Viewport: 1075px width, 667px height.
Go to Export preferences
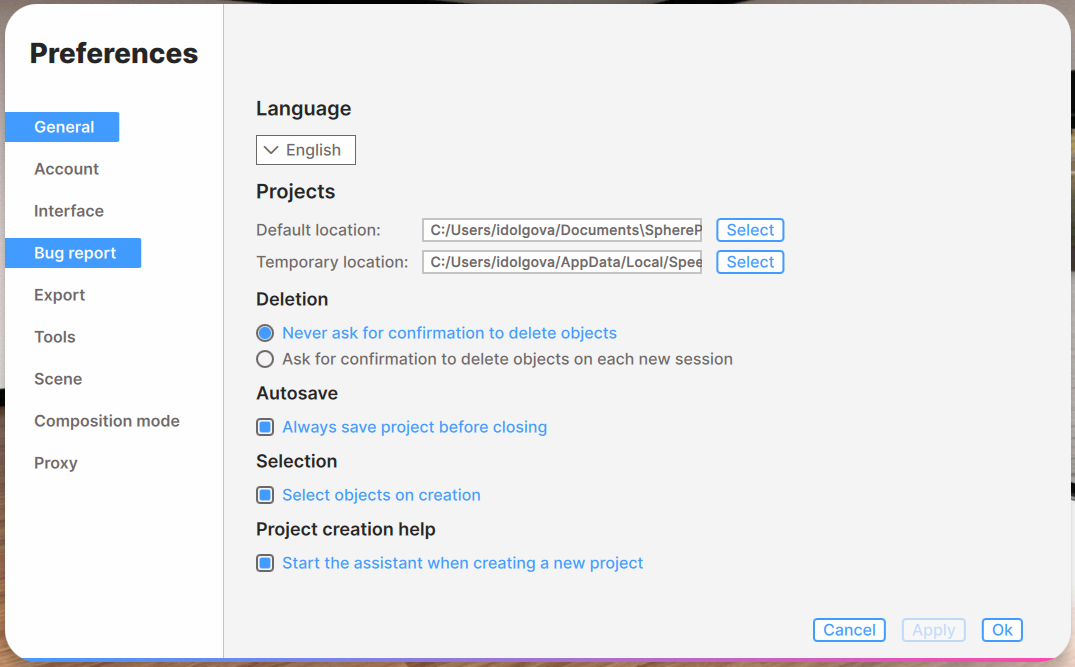(x=59, y=295)
